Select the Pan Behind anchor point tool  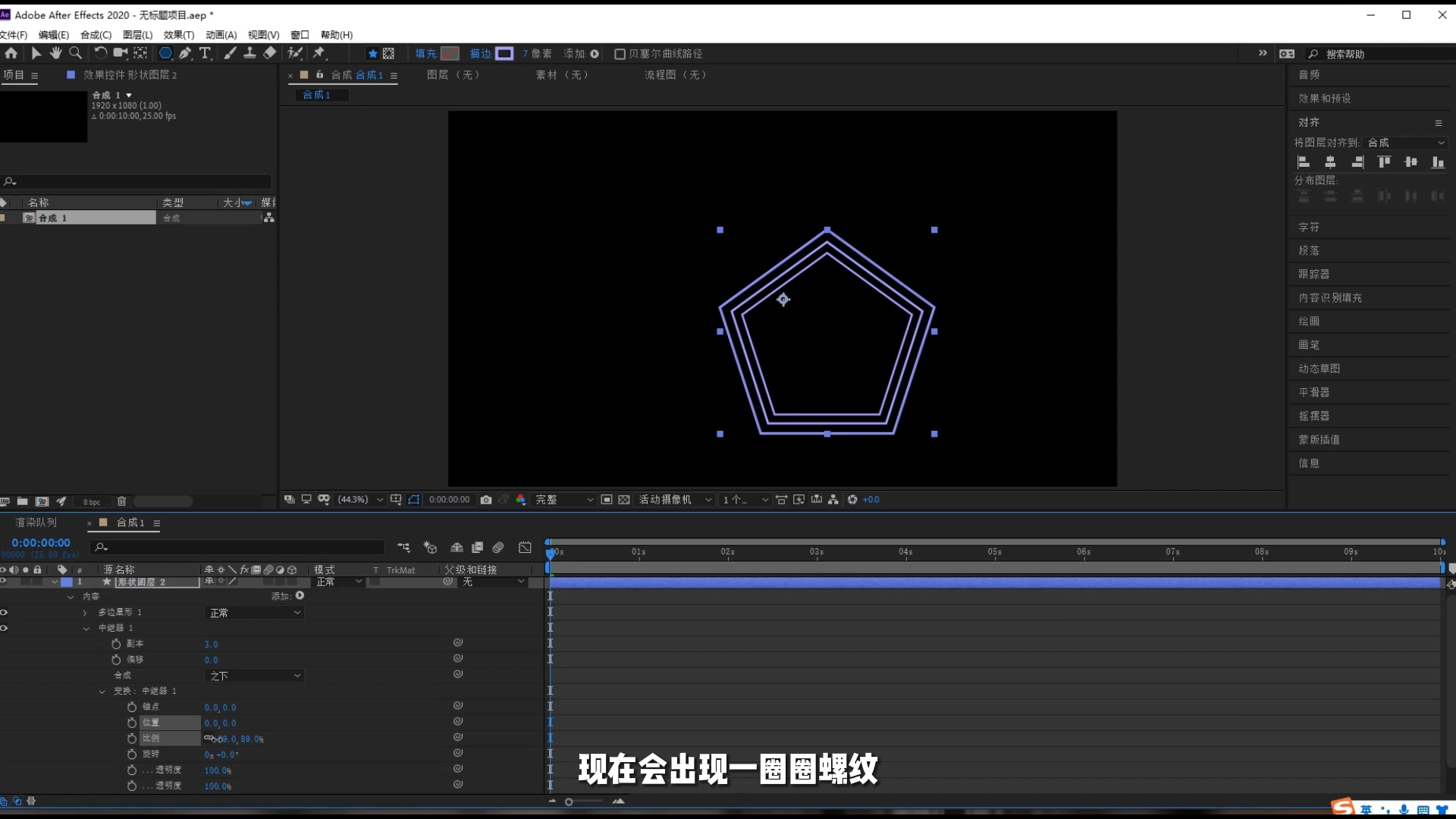(x=140, y=53)
